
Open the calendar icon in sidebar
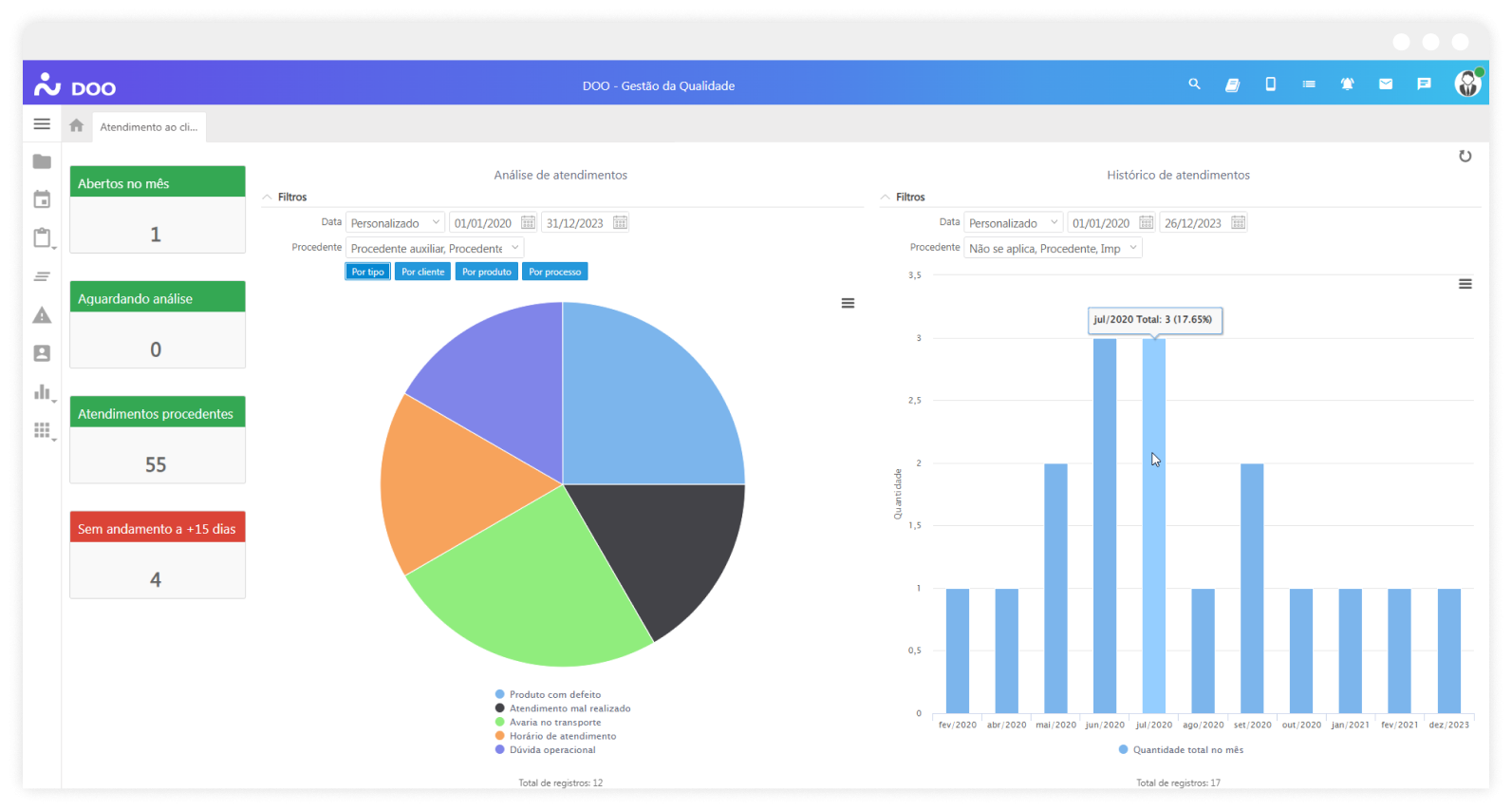(42, 199)
